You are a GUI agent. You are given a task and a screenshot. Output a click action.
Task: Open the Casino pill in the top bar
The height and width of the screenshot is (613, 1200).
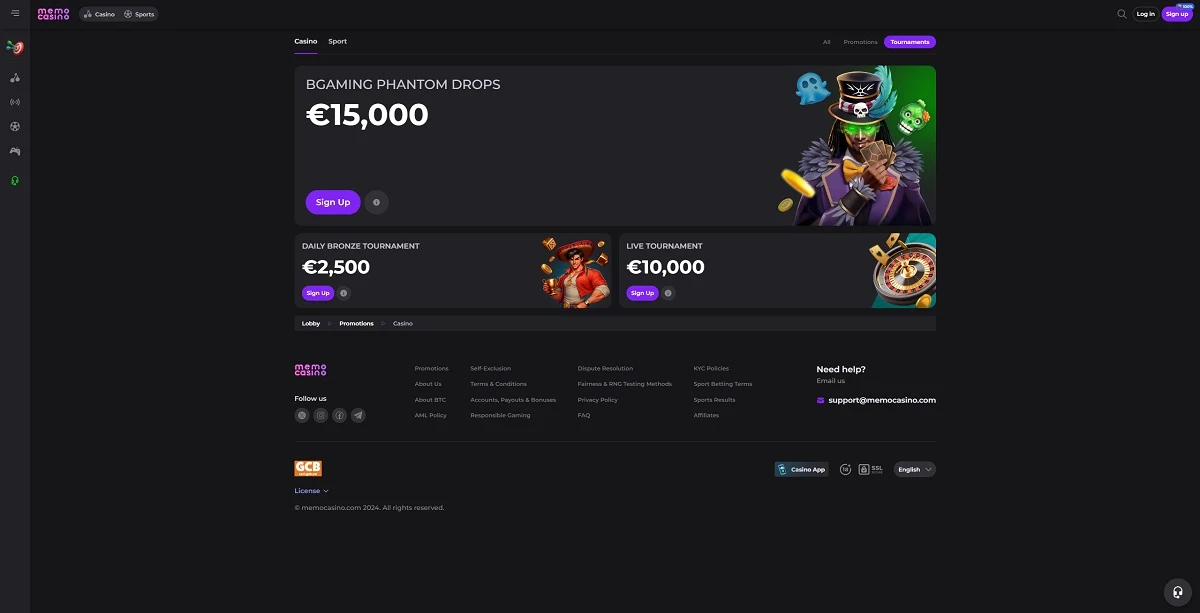[x=99, y=14]
